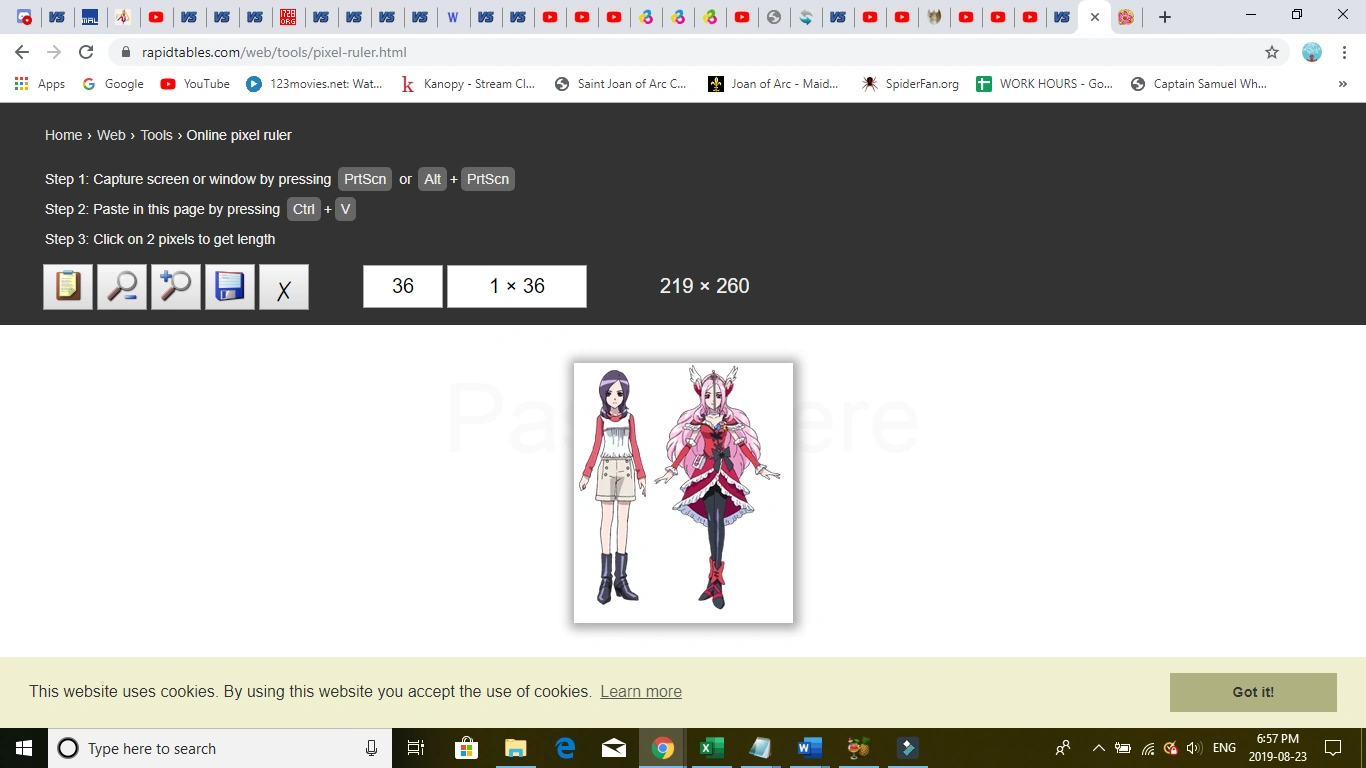This screenshot has width=1366, height=768.
Task: Open Task View on the taskbar
Action: click(416, 748)
